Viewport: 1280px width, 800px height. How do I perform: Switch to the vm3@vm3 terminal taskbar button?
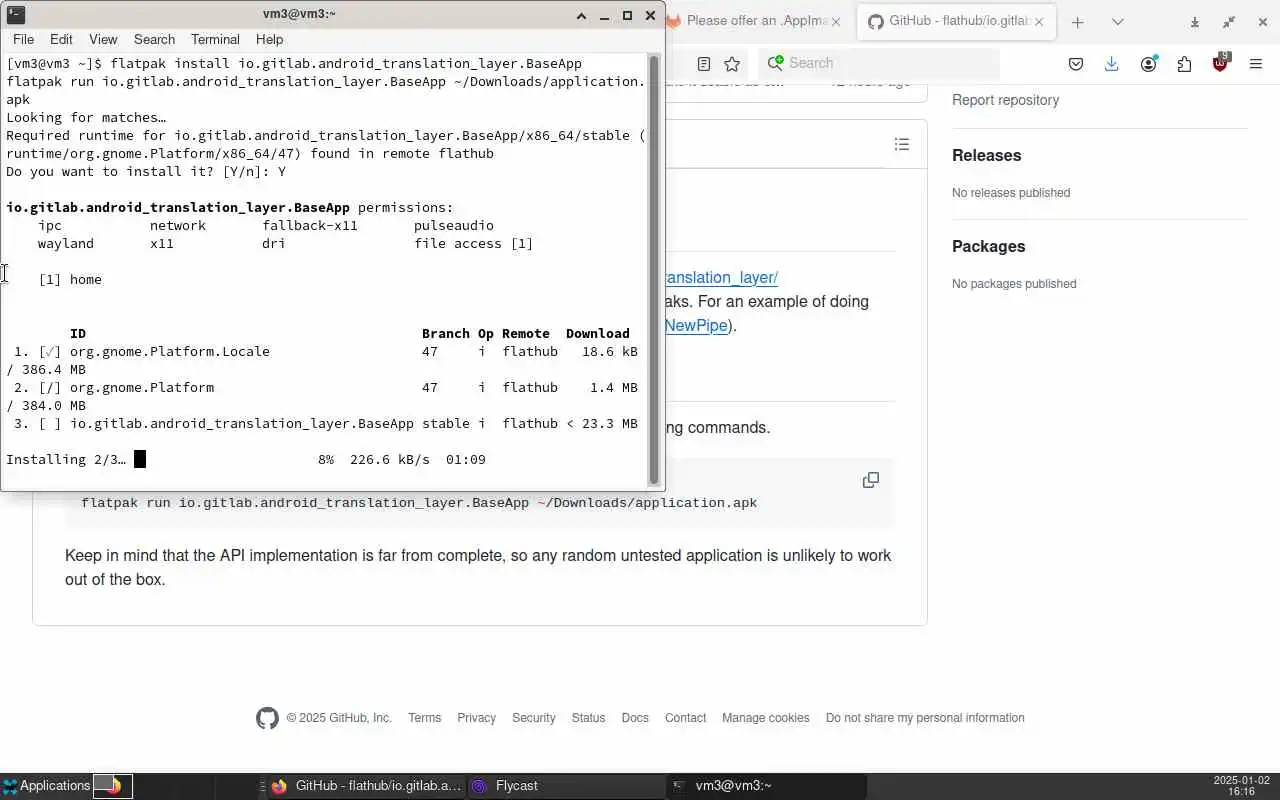(766, 786)
